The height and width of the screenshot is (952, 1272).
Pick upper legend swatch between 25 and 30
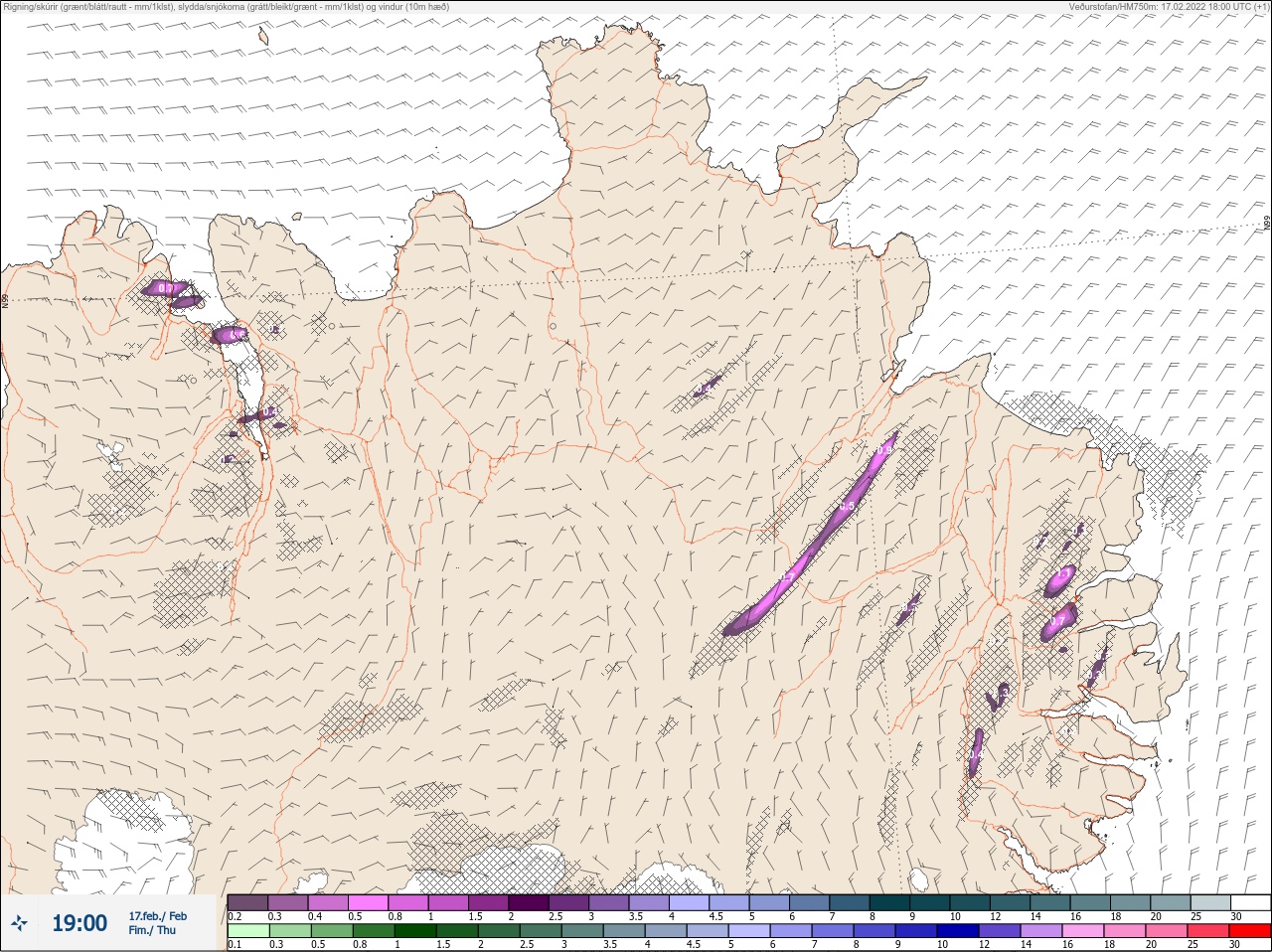point(1210,902)
